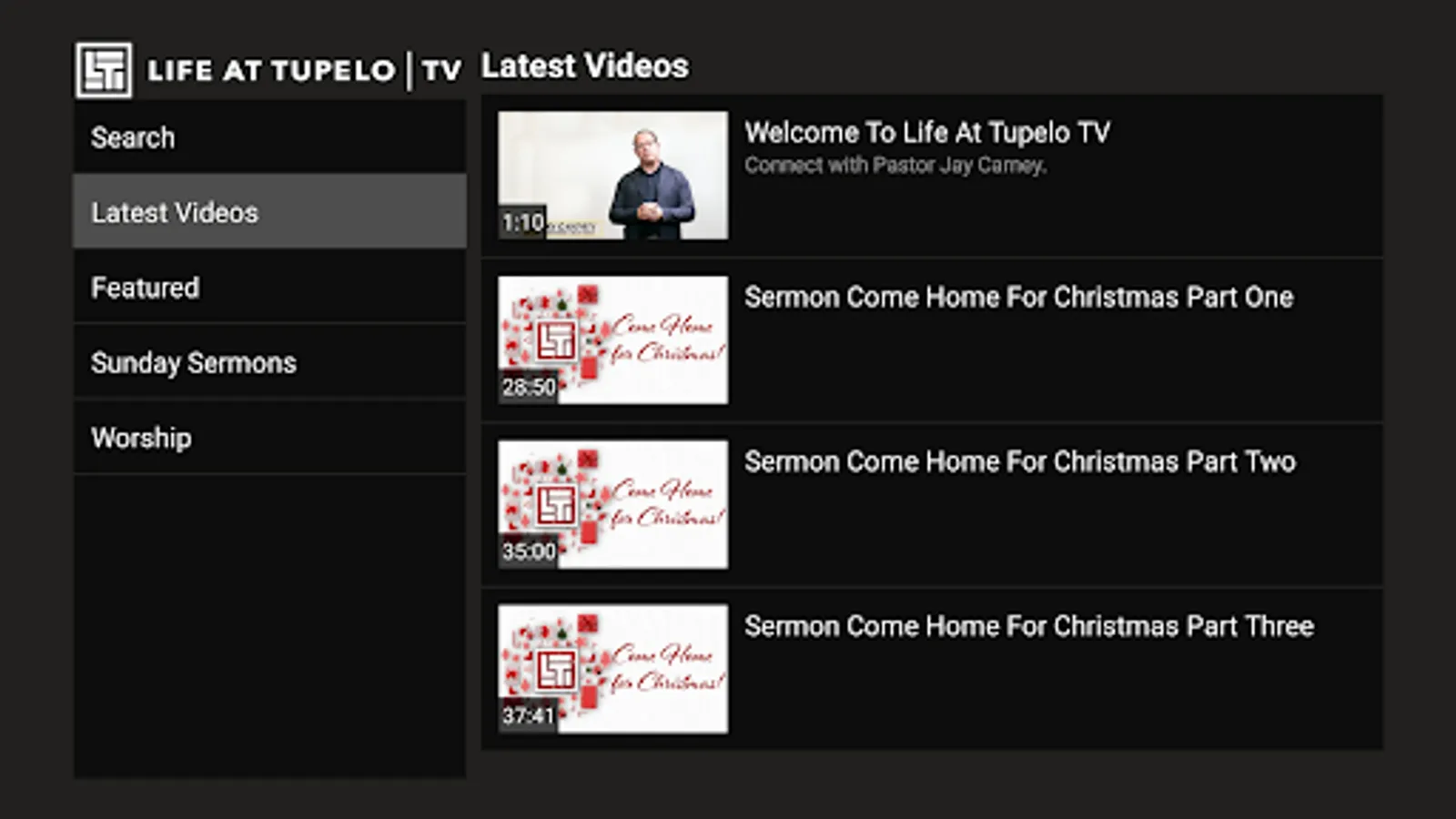Click the LIFE AT TUPELO TV wordmark
Image resolution: width=1456 pixels, height=819 pixels.
click(x=305, y=70)
